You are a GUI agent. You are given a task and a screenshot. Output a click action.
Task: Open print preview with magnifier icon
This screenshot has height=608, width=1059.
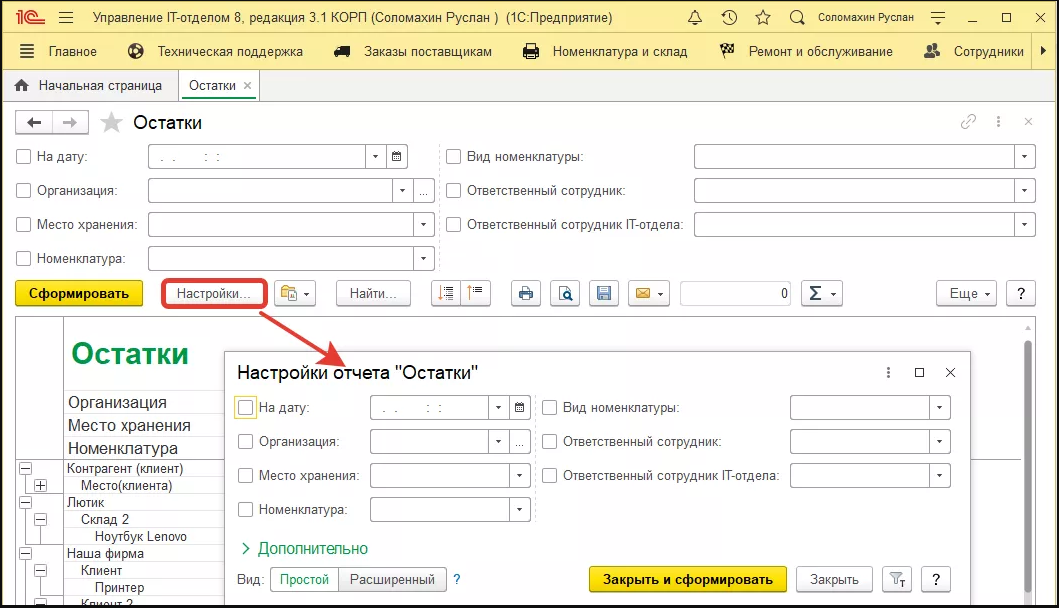[x=565, y=293]
